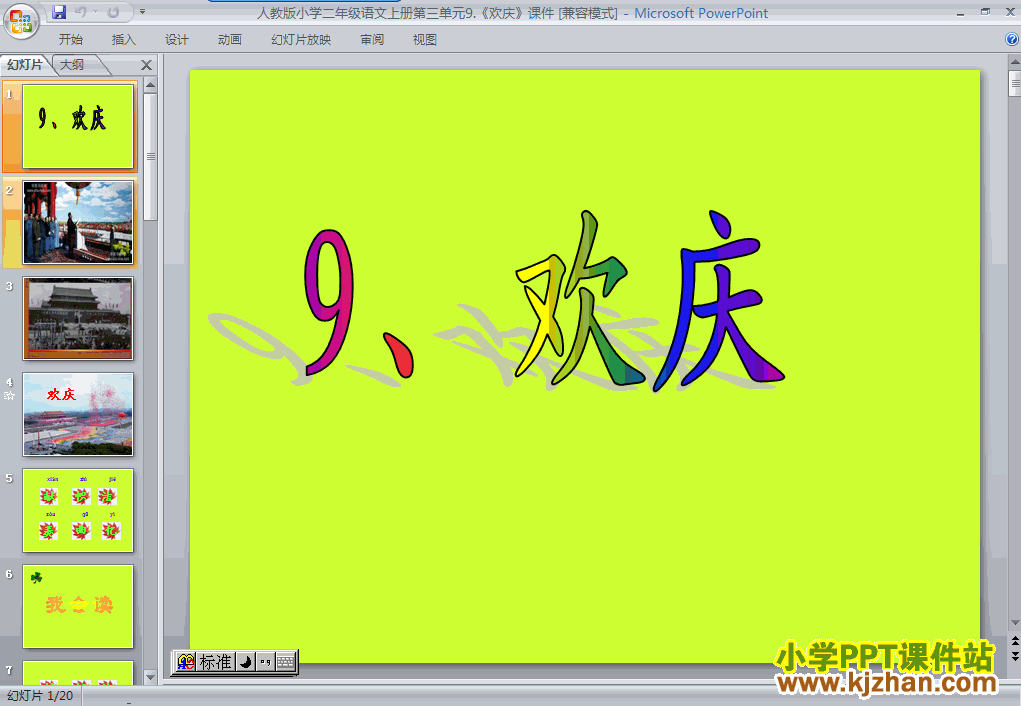Select the 幻灯片 pane tab
The width and height of the screenshot is (1021, 706).
coord(25,64)
